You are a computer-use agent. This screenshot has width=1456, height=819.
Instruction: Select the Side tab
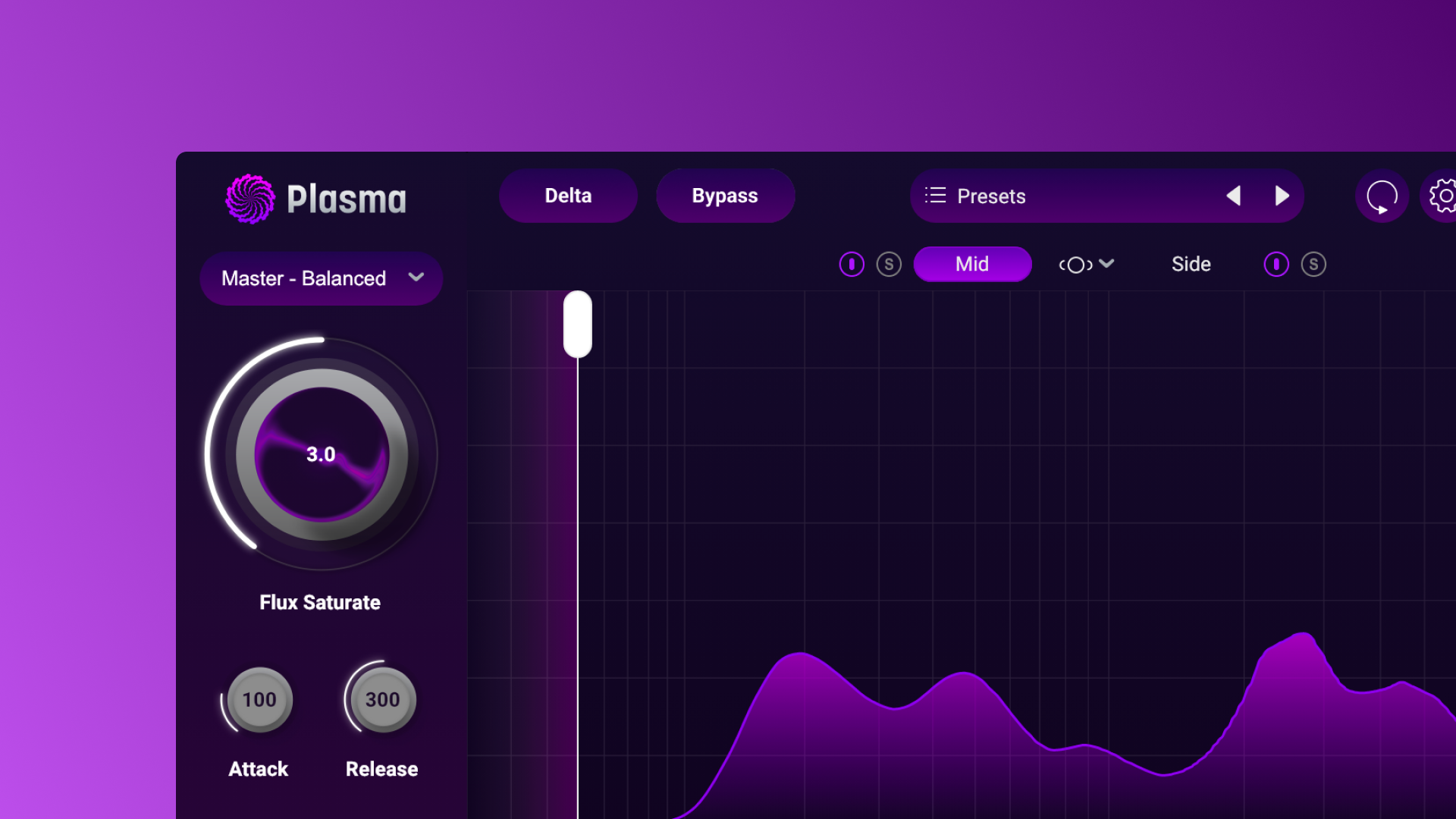click(1191, 264)
